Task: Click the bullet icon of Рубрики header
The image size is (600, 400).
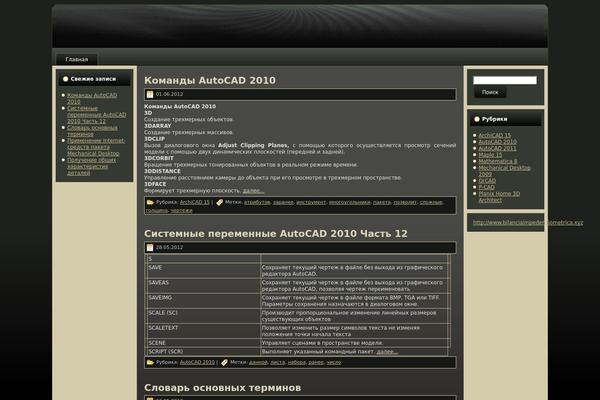Action: click(x=477, y=119)
